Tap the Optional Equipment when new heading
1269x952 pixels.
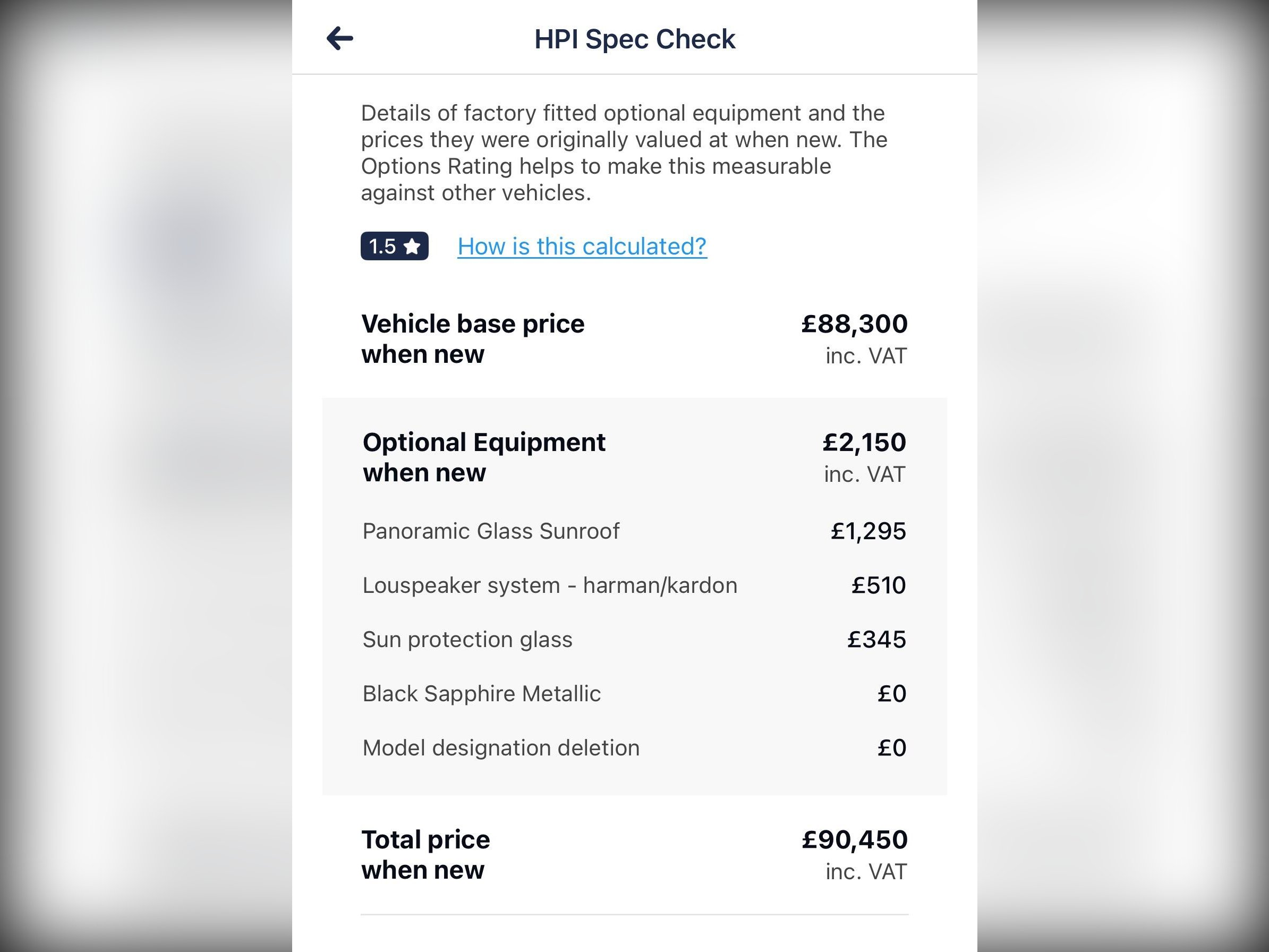pyautogui.click(x=483, y=457)
